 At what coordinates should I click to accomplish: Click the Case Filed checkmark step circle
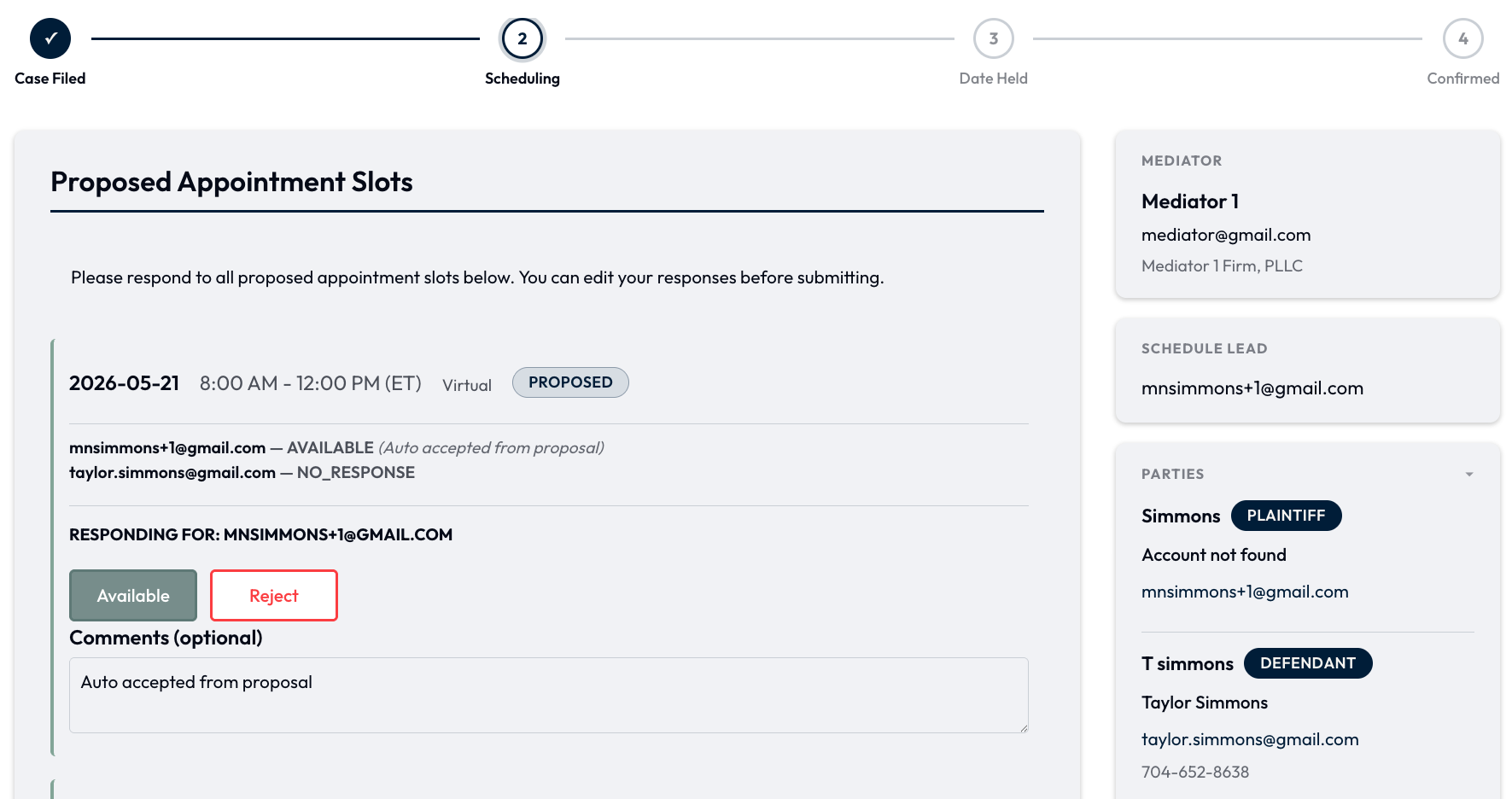coord(50,38)
